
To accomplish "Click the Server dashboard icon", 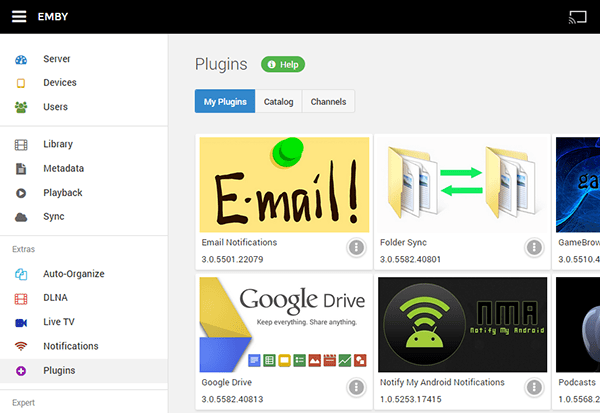I will pos(21,59).
